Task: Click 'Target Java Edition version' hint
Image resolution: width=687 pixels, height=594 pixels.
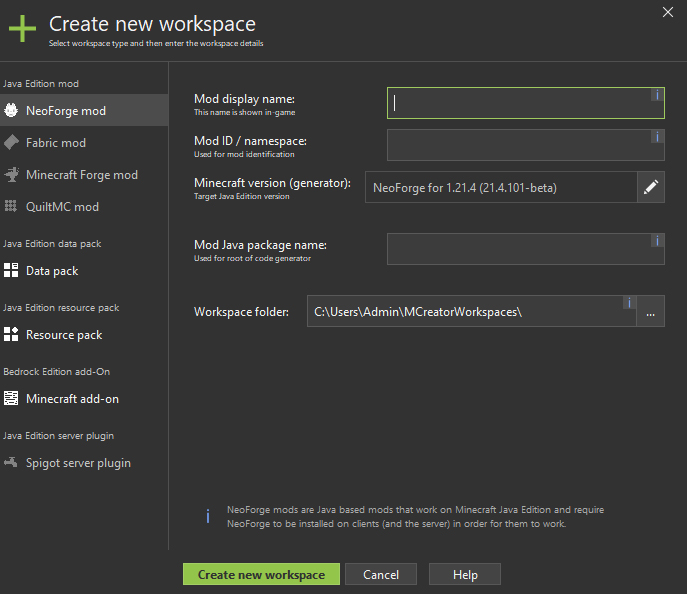Action: (x=241, y=196)
